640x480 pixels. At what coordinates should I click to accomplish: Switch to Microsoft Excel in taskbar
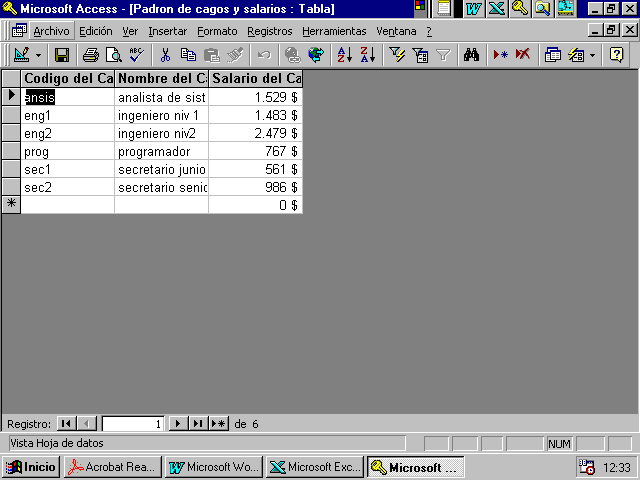tap(315, 467)
